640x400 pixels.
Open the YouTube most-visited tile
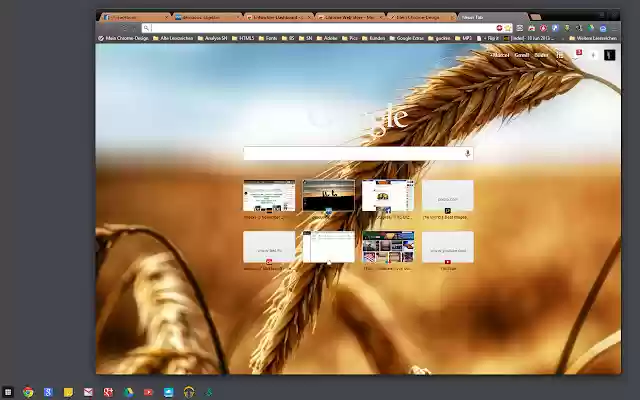point(448,247)
